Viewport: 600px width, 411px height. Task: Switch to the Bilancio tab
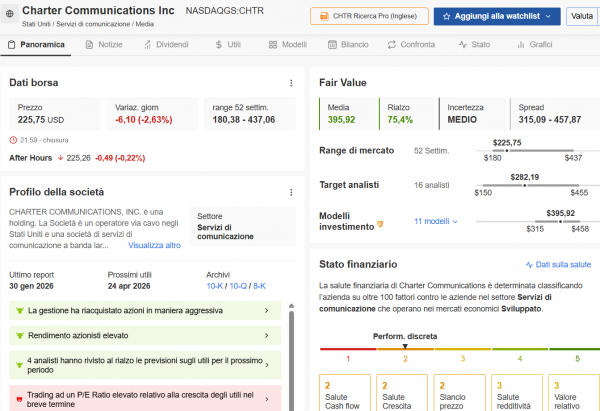346,45
